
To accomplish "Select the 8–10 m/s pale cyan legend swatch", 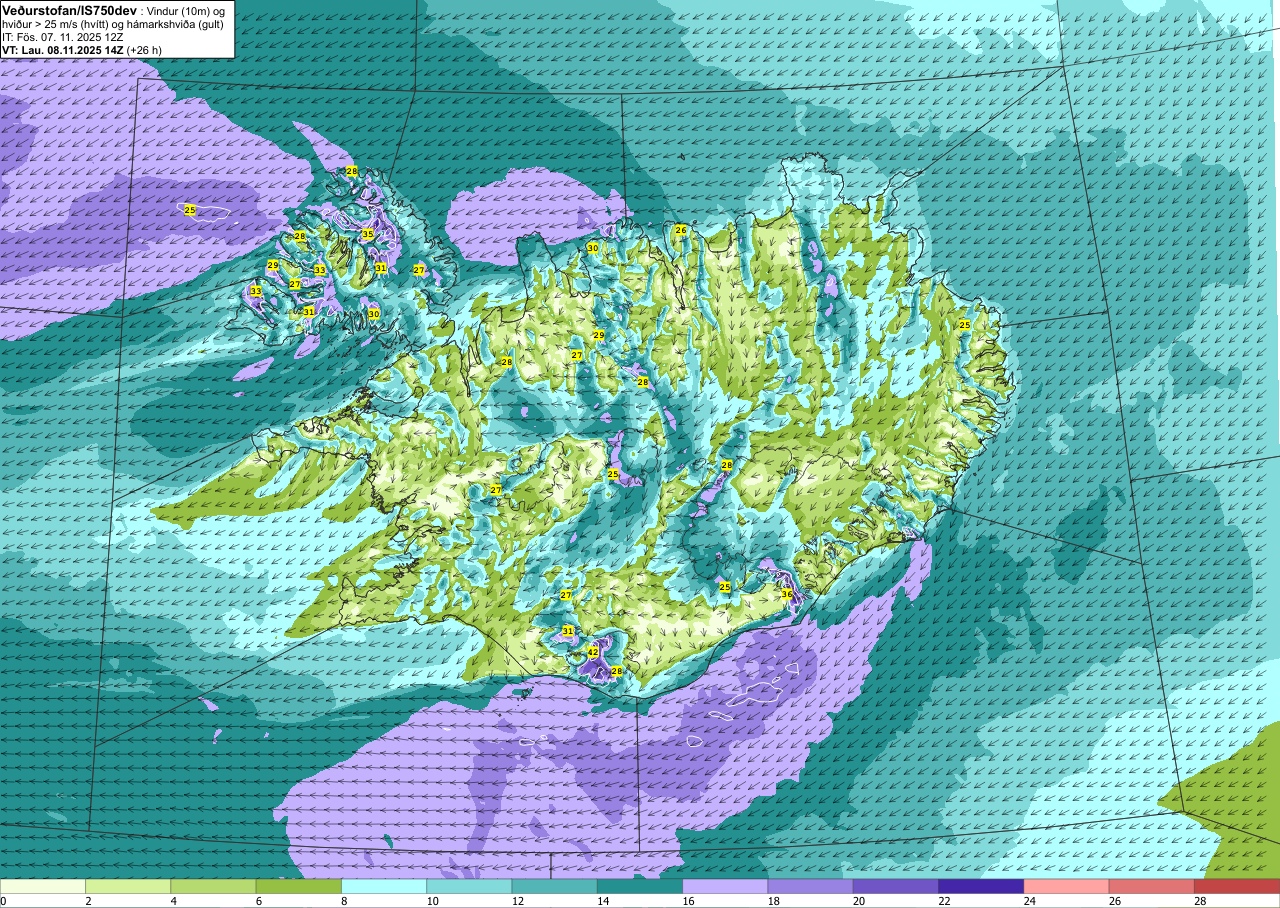I will click(384, 886).
